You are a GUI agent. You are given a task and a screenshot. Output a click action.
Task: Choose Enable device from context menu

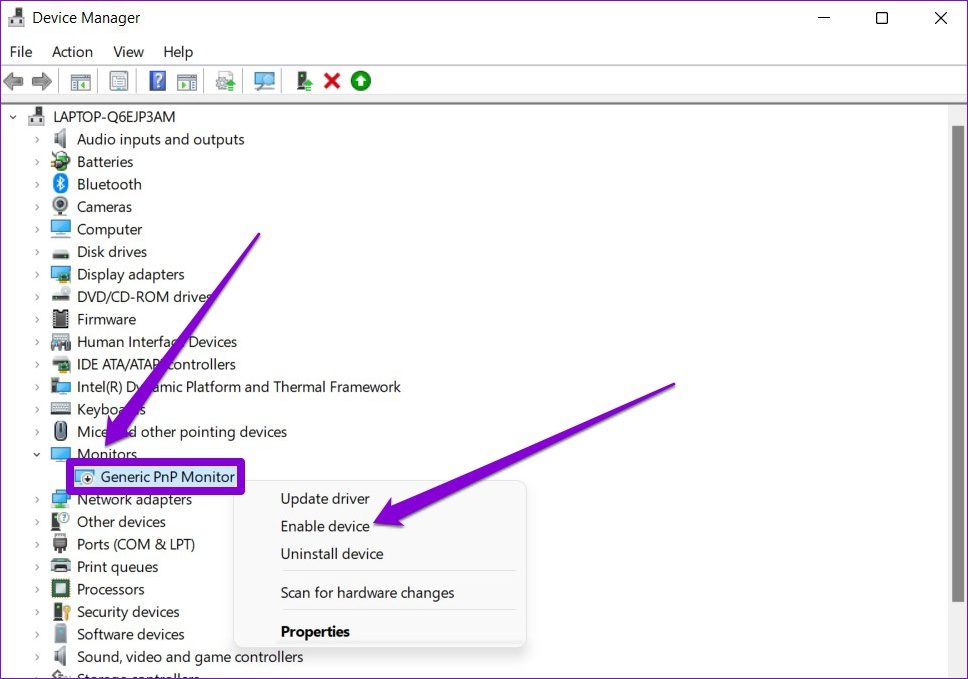click(x=324, y=526)
